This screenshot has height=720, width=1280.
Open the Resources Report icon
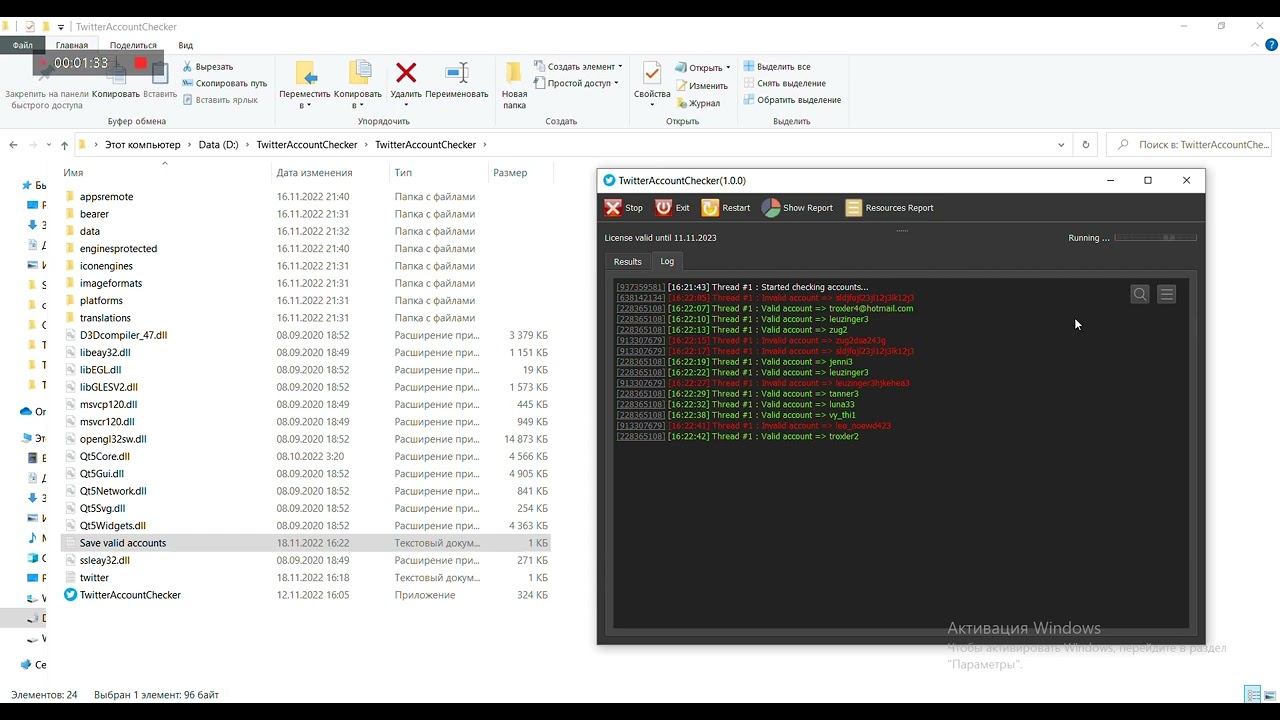pyautogui.click(x=854, y=208)
